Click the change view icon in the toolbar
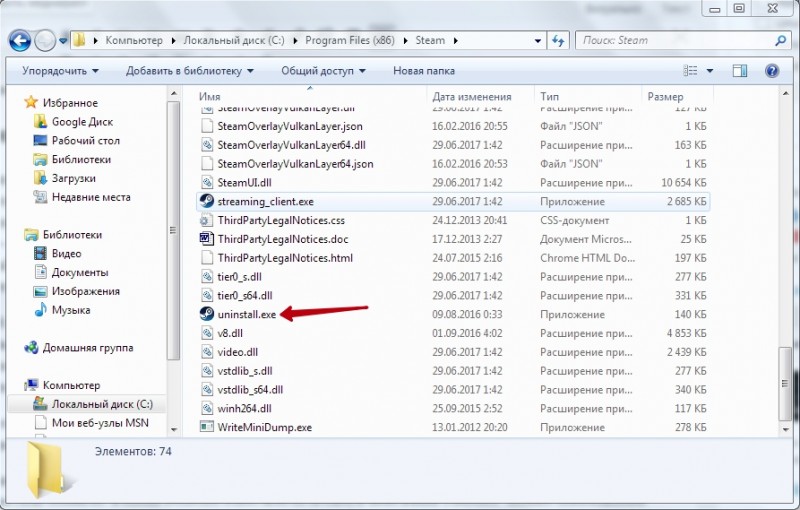The image size is (800, 510). tap(690, 71)
